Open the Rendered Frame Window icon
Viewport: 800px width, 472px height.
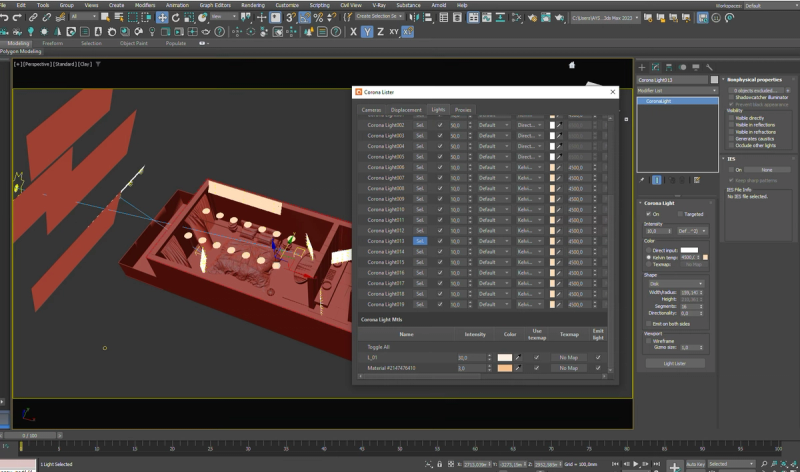click(x=545, y=18)
